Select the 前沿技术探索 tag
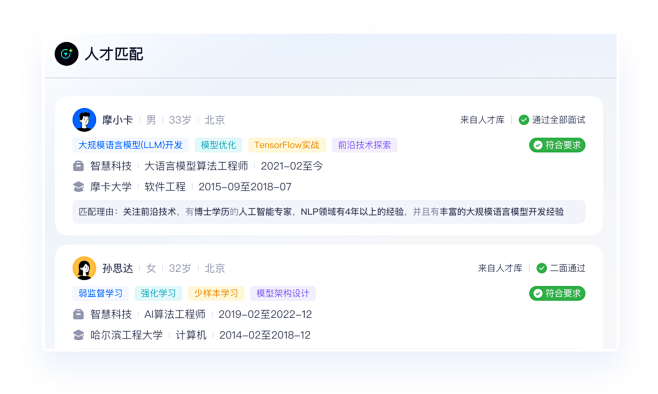The height and width of the screenshot is (394, 658). [364, 145]
